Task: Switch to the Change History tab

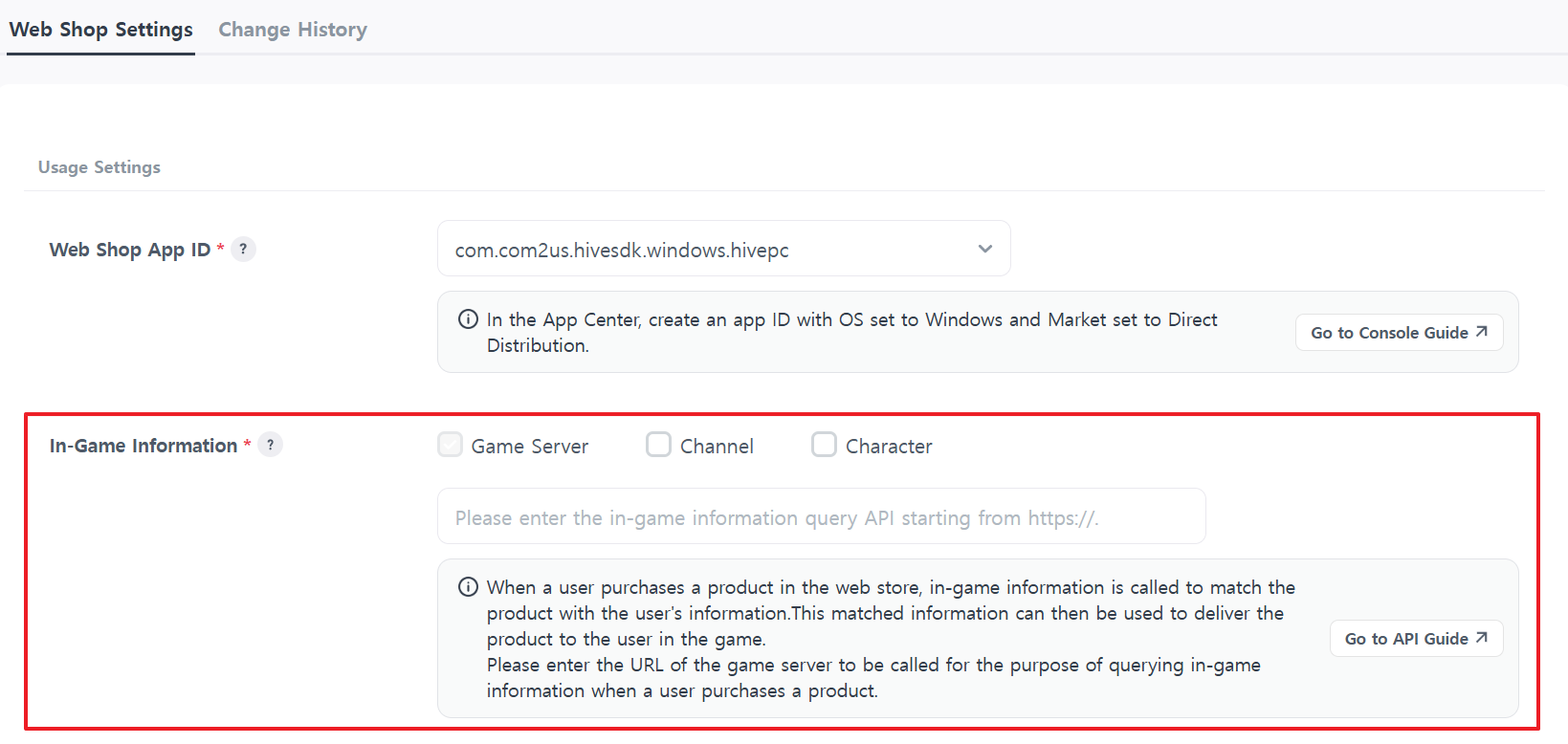Action: point(292,30)
